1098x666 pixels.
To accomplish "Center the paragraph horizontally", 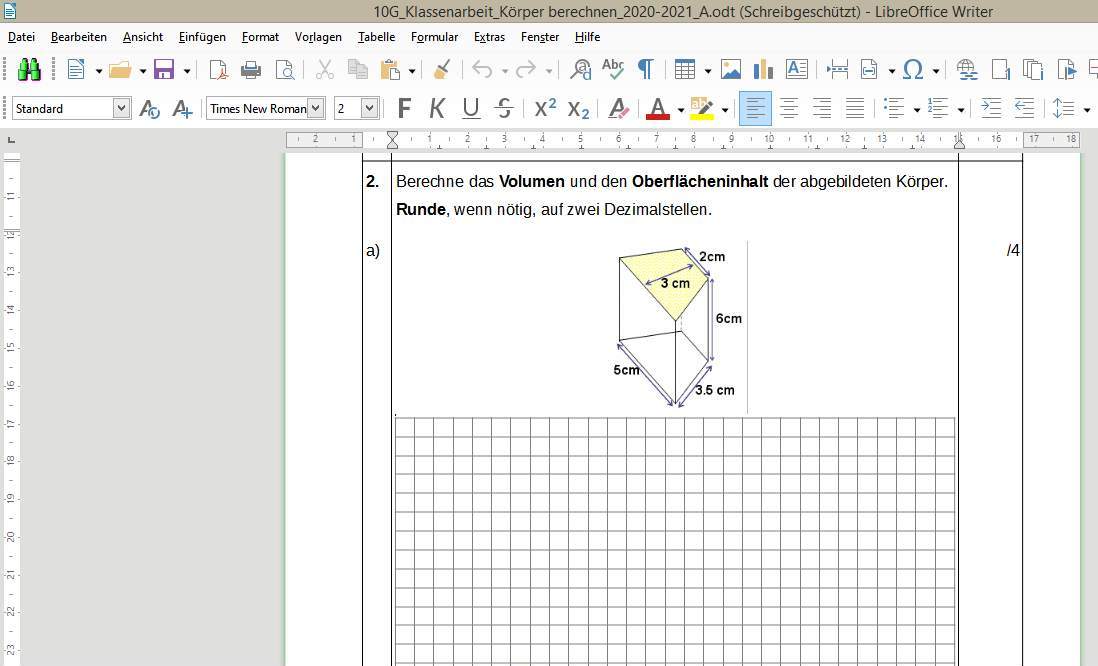I will pyautogui.click(x=788, y=109).
